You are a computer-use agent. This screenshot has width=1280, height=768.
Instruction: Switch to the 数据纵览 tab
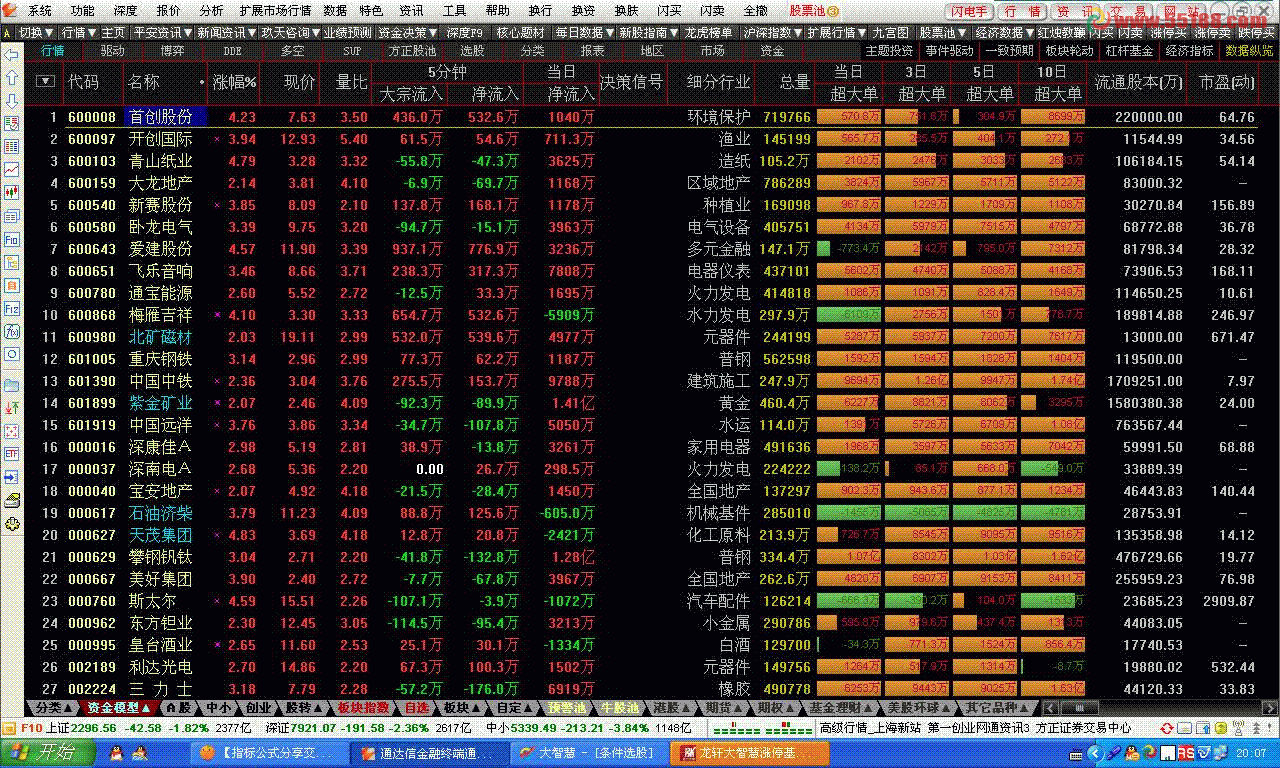[1249, 51]
